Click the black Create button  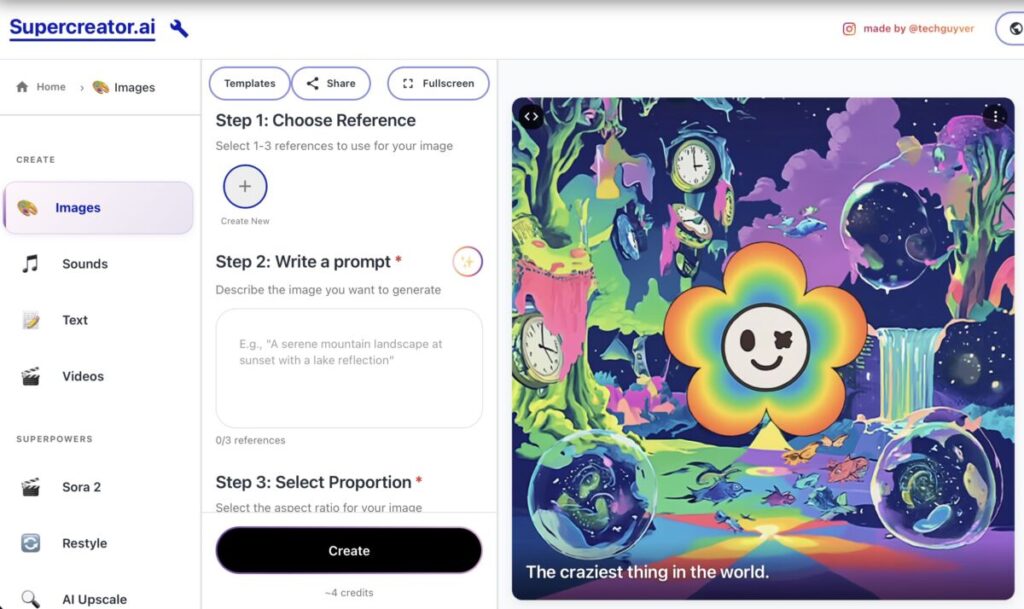click(x=349, y=551)
